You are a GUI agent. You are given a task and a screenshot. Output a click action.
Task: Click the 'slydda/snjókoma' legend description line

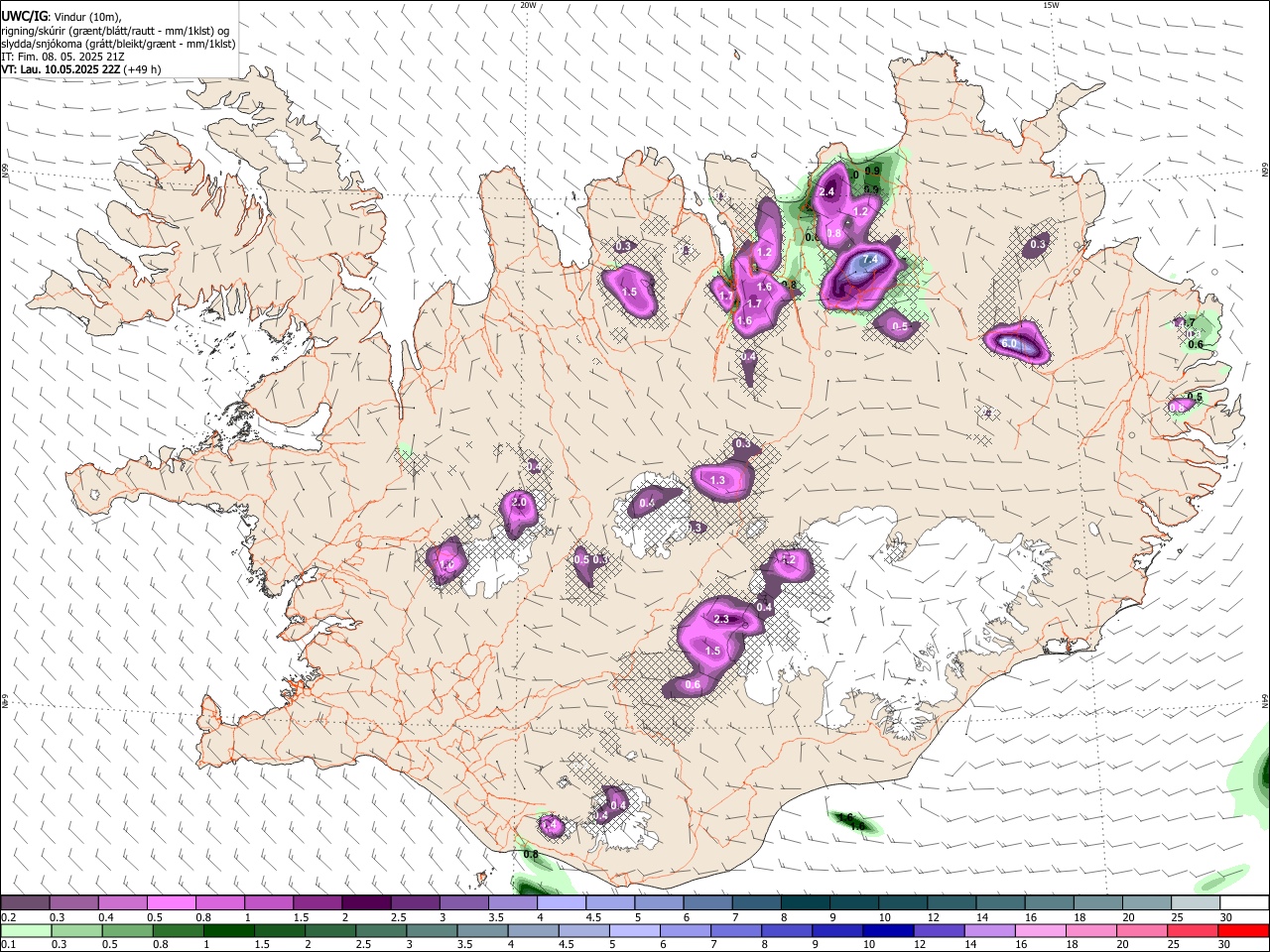(117, 44)
